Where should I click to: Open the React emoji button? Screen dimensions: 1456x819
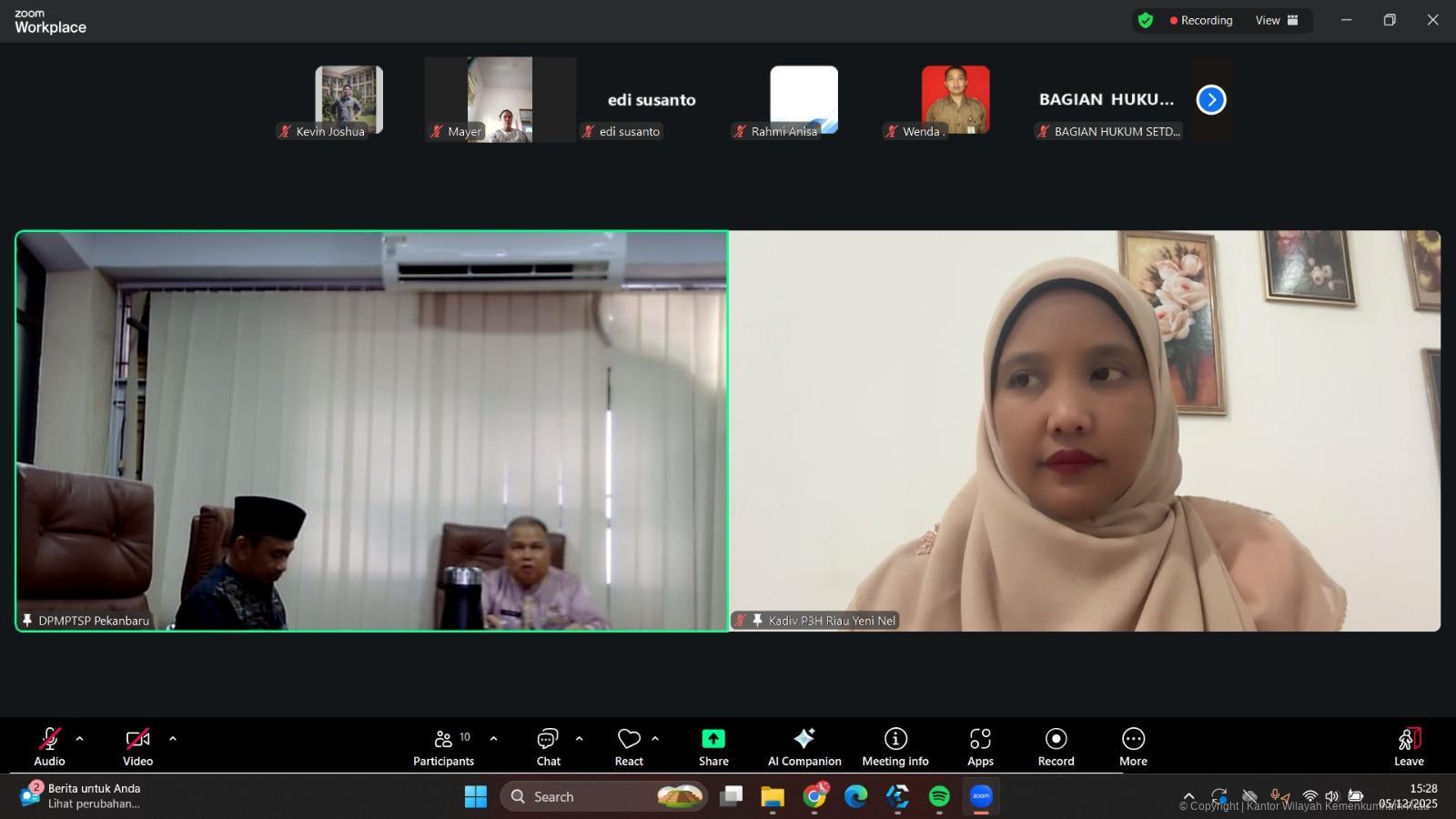point(628,746)
